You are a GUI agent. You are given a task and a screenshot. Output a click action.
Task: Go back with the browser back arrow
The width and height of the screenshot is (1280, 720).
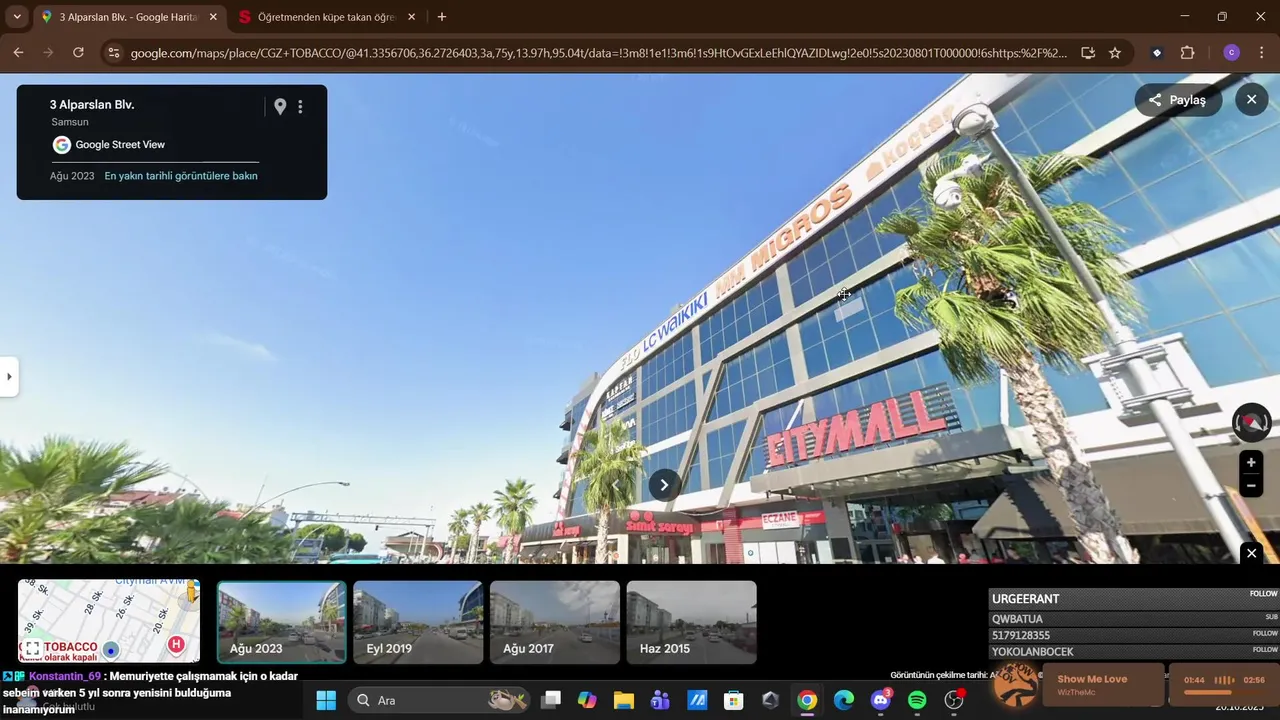18,53
